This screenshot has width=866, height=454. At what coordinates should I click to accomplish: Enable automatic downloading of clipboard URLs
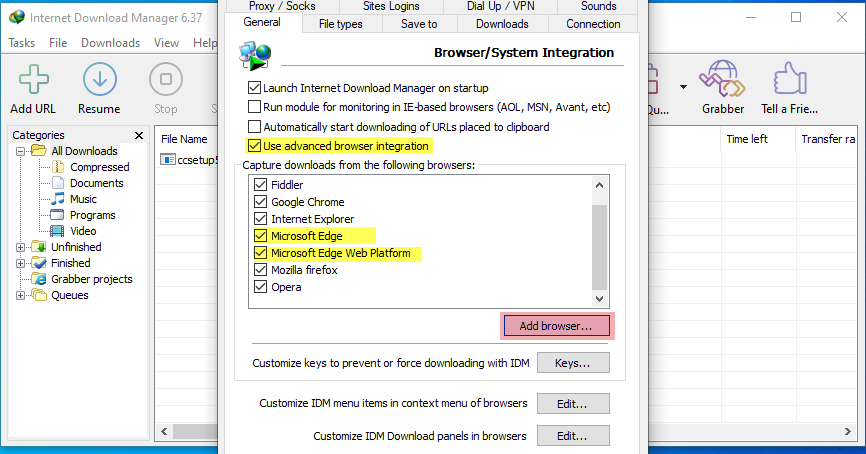point(254,126)
